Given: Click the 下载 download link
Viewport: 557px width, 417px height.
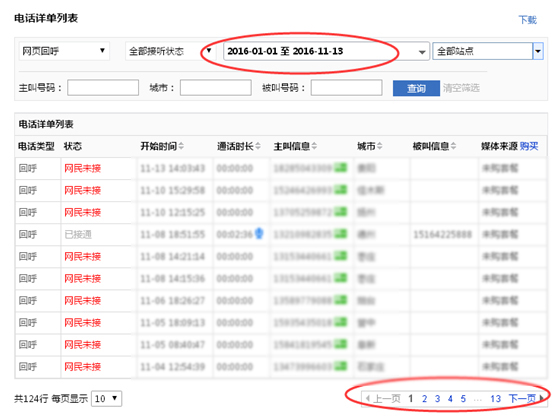Looking at the screenshot, I should click(528, 20).
